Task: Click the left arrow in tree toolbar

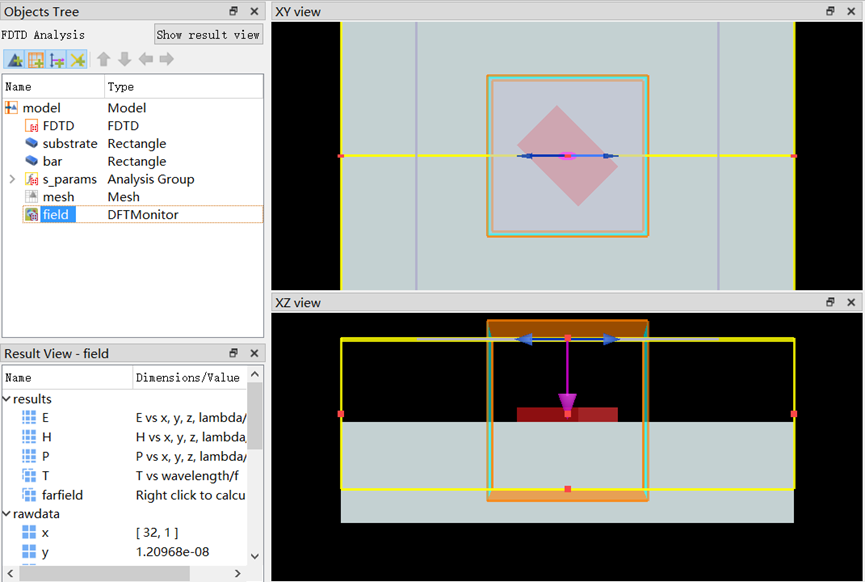Action: (x=146, y=59)
